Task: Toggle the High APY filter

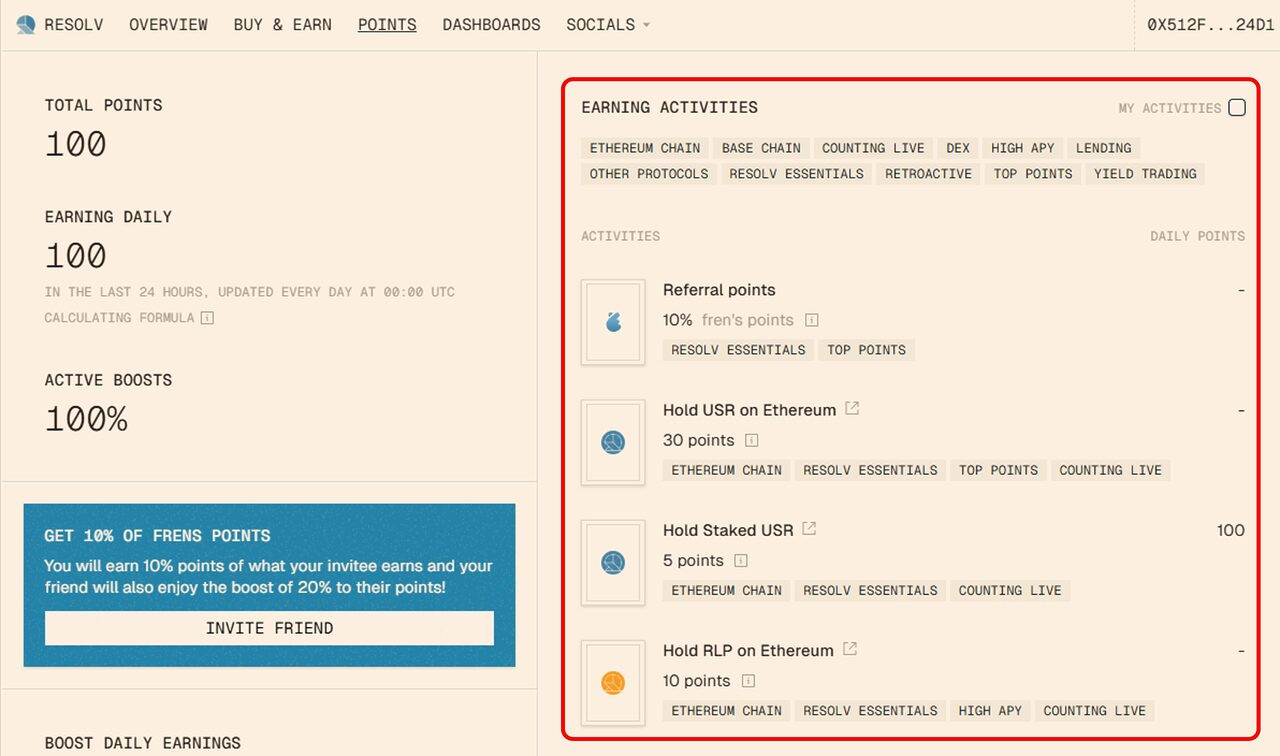Action: 1022,147
